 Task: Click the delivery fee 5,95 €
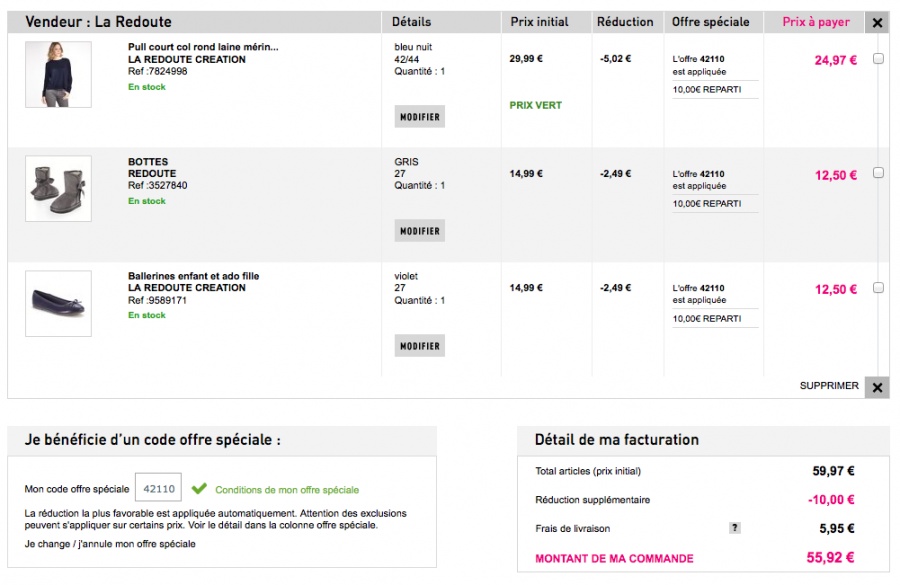click(x=837, y=529)
